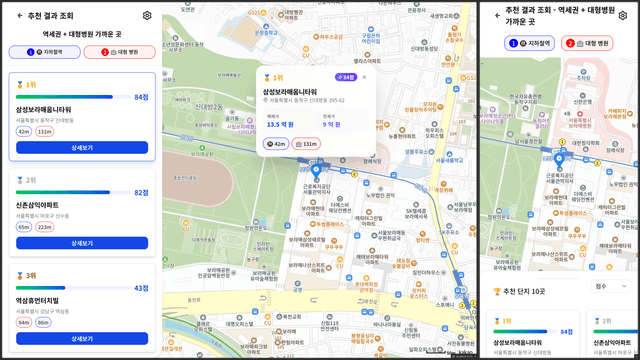Click 223m distance chip
Screen dimensions: 640x360
click(44, 227)
